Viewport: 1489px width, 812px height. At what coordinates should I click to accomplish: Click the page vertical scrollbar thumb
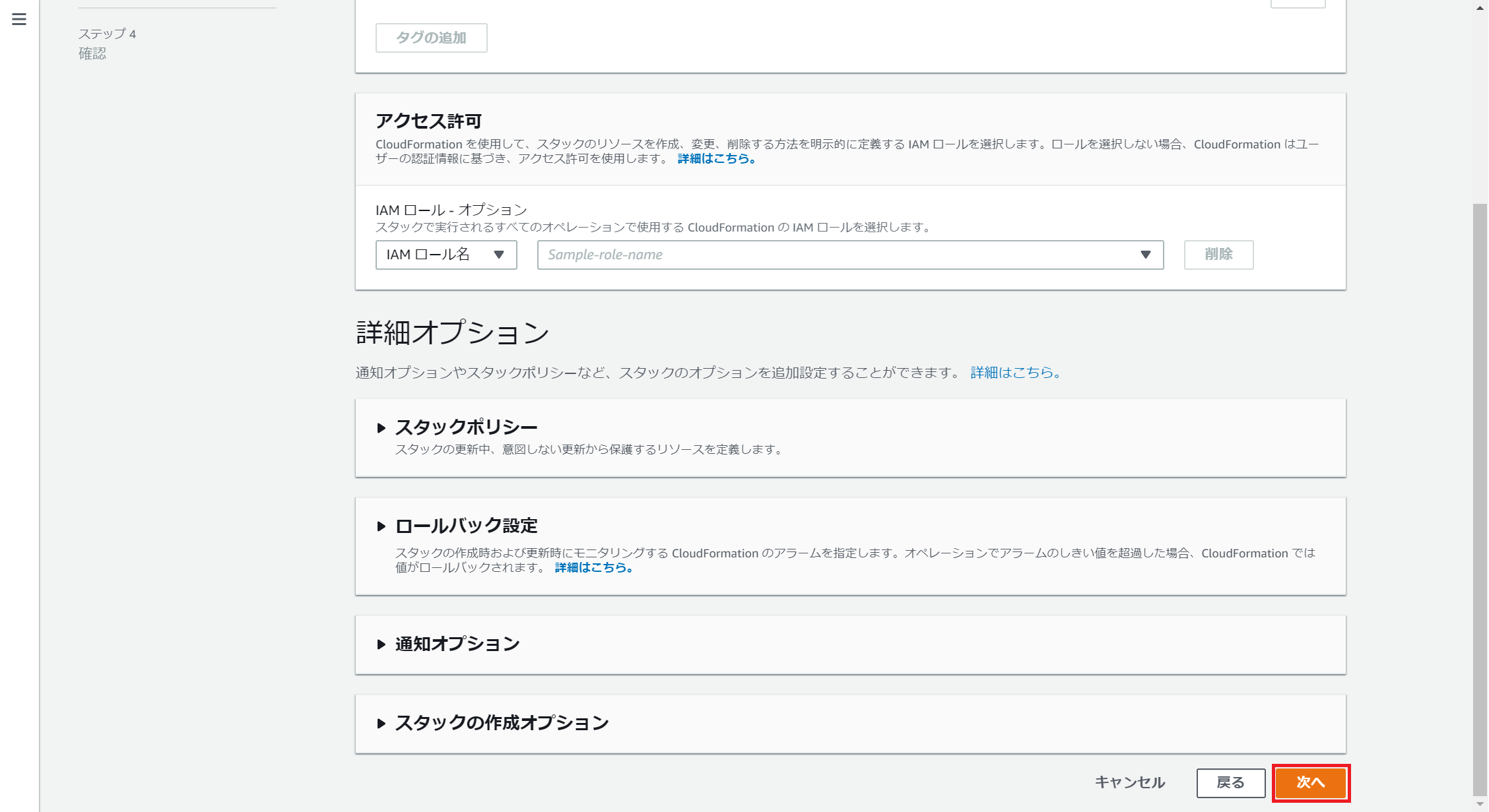[1480, 499]
